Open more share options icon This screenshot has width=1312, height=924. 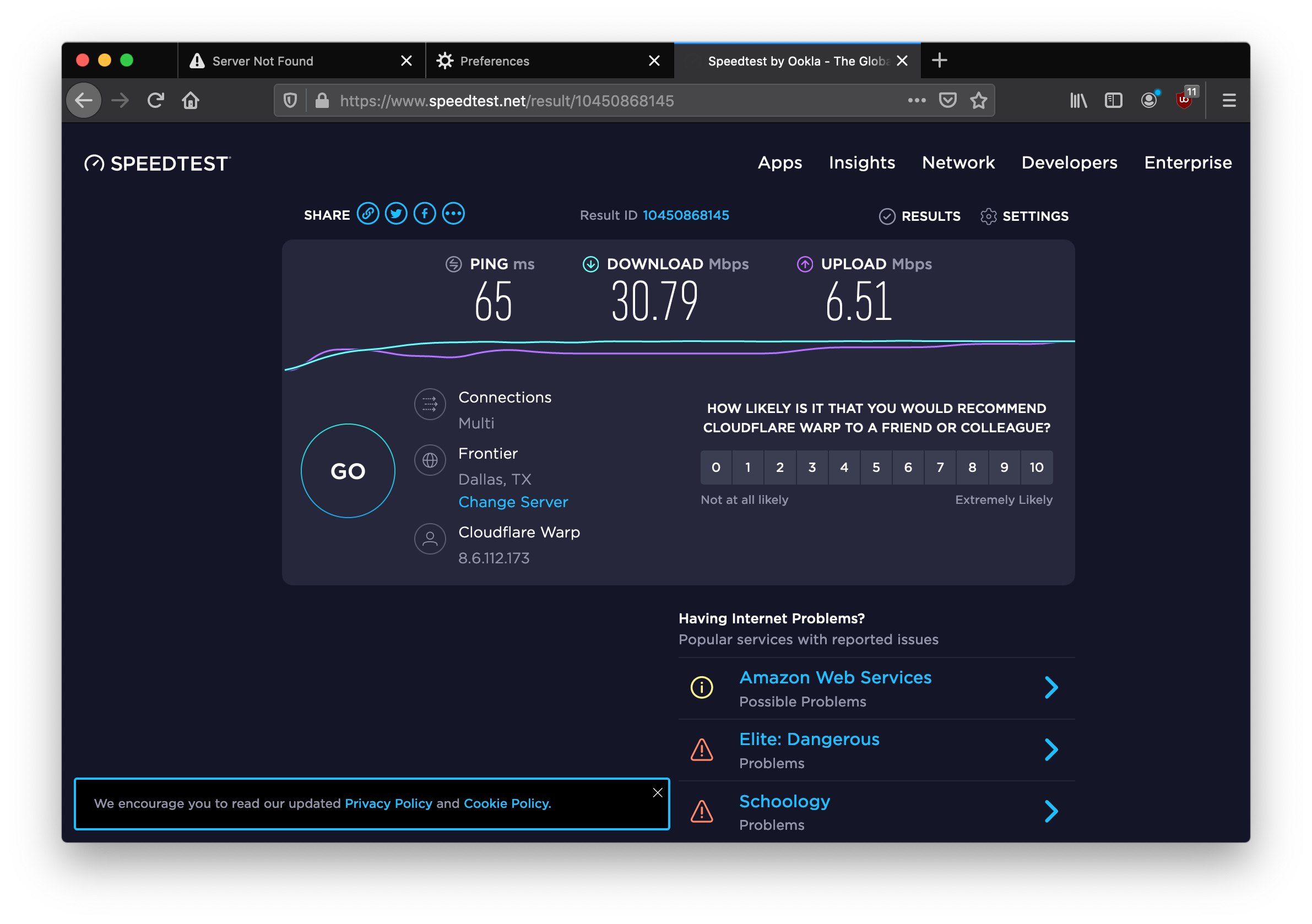[454, 214]
